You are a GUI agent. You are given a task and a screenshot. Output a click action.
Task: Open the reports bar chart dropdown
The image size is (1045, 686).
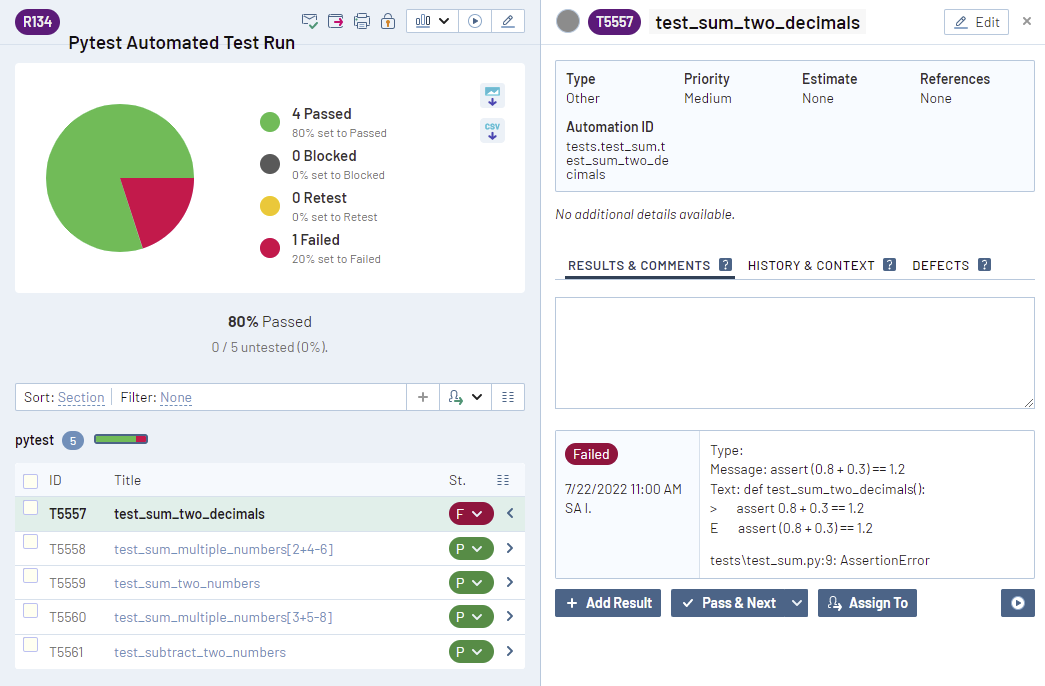(x=432, y=21)
